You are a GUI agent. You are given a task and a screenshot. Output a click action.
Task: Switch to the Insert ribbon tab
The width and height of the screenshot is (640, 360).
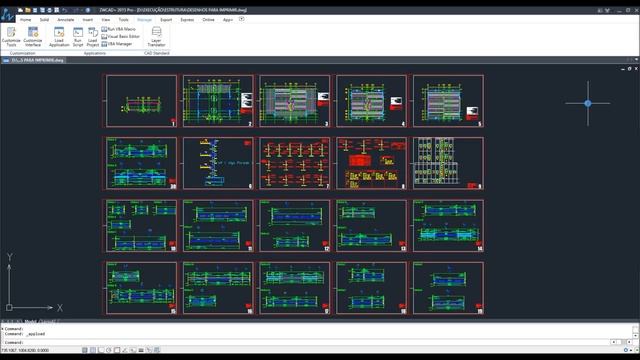(88, 20)
